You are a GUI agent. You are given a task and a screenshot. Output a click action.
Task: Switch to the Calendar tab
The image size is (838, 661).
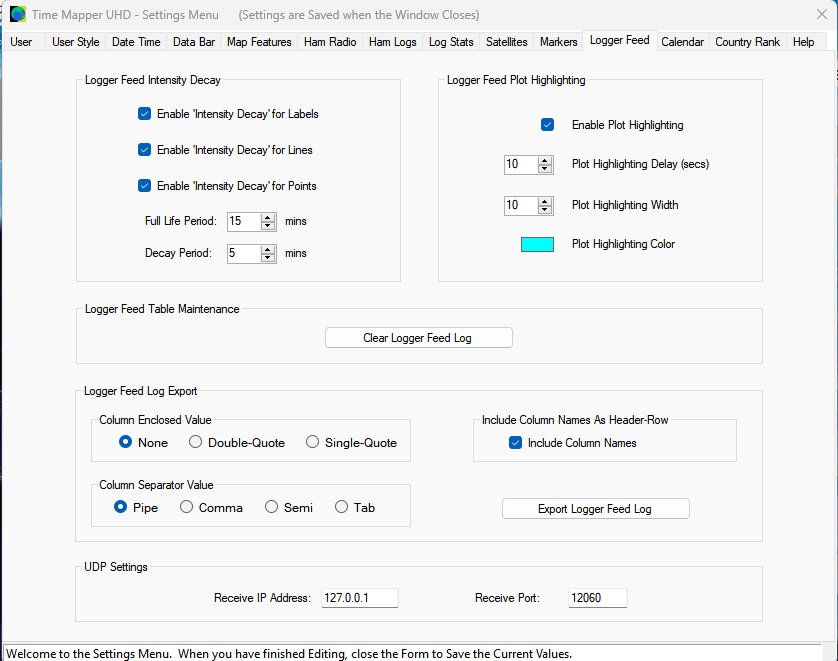tap(682, 42)
